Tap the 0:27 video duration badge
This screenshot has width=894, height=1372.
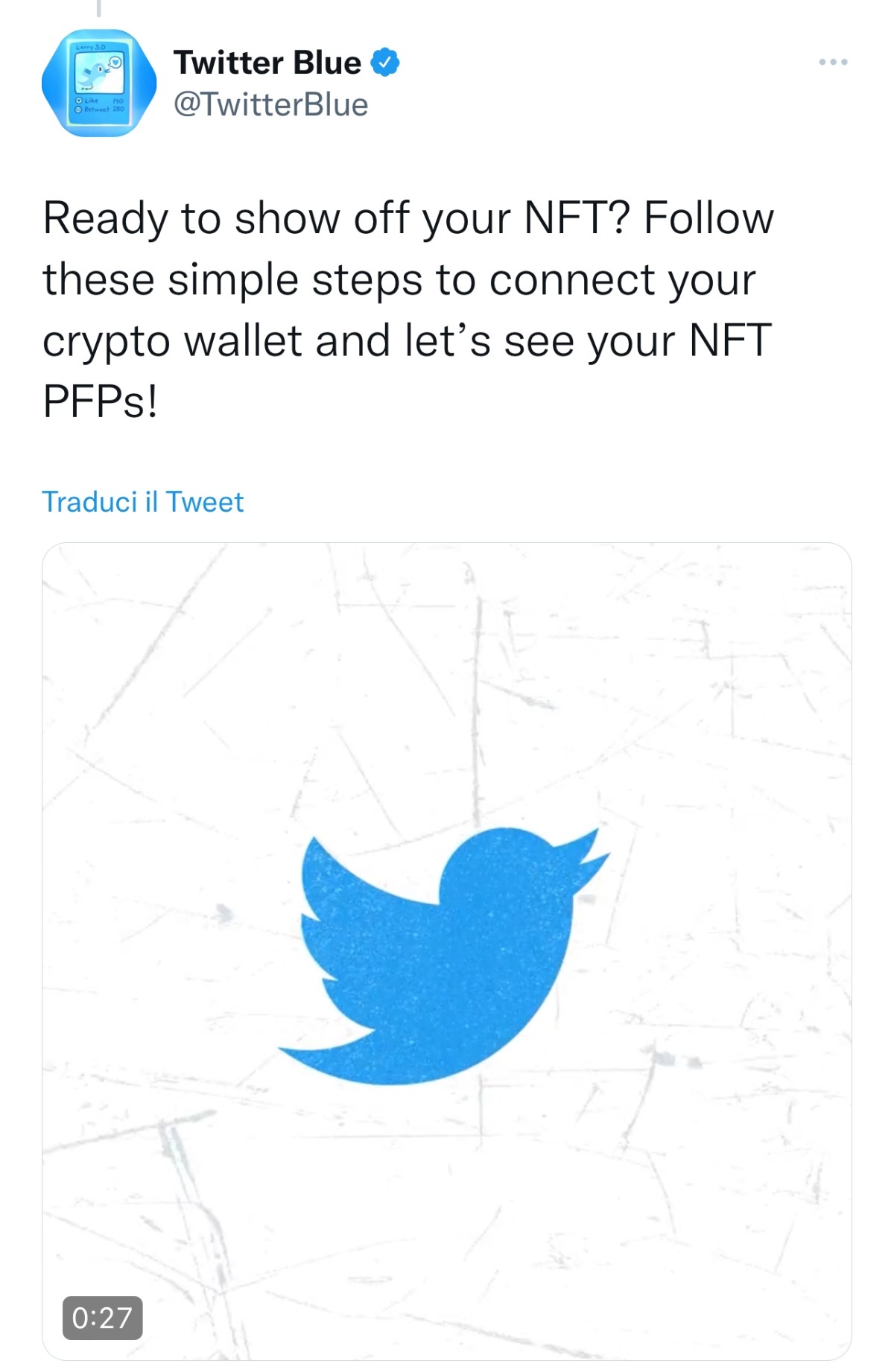pyautogui.click(x=102, y=1318)
